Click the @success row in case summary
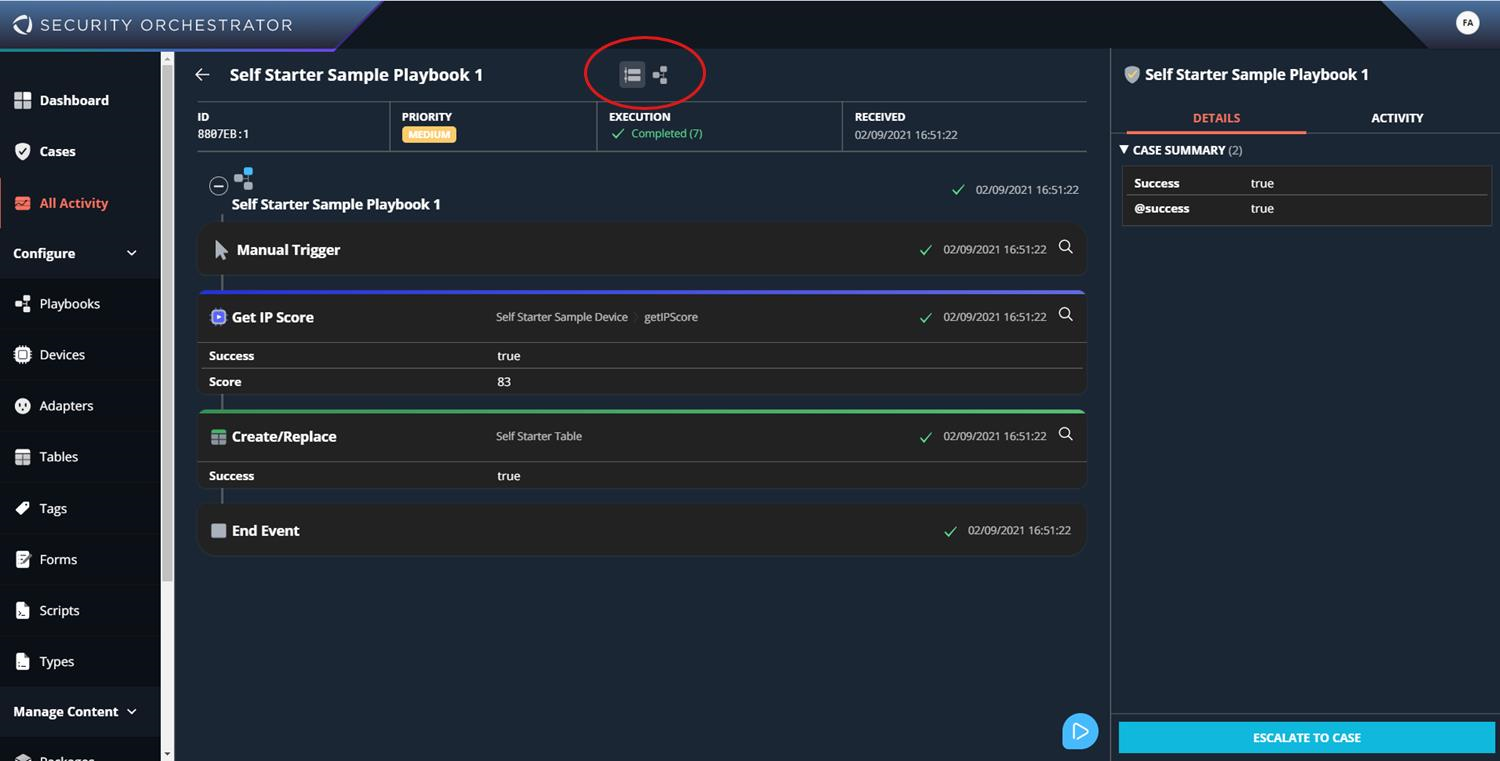1500x761 pixels. [1305, 209]
